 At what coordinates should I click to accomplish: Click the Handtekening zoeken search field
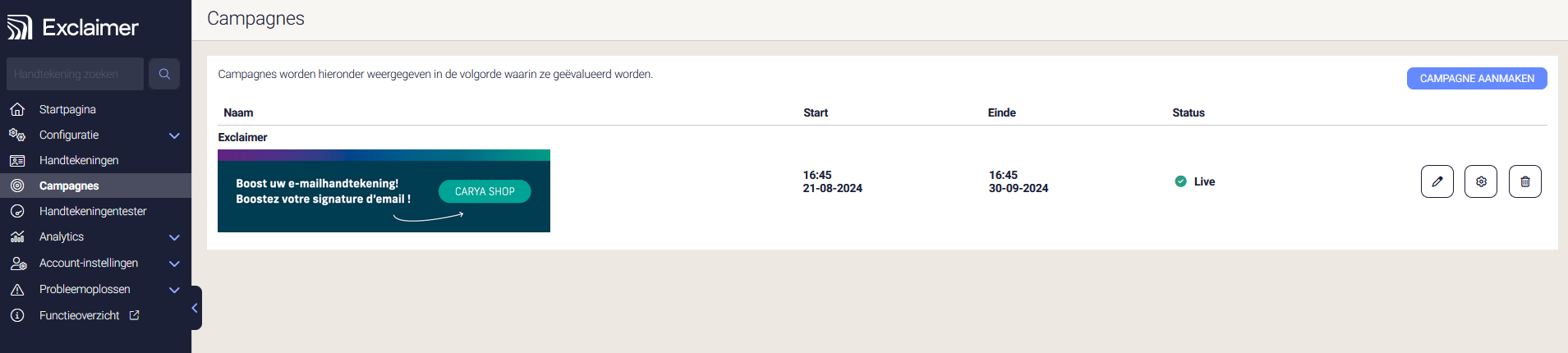pos(75,74)
